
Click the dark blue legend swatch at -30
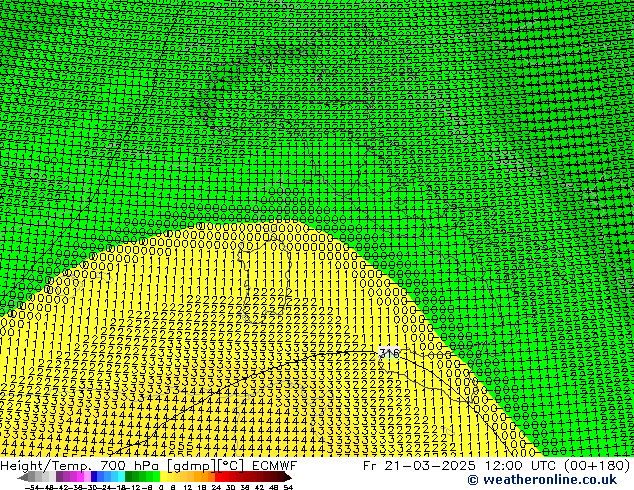click(x=94, y=476)
